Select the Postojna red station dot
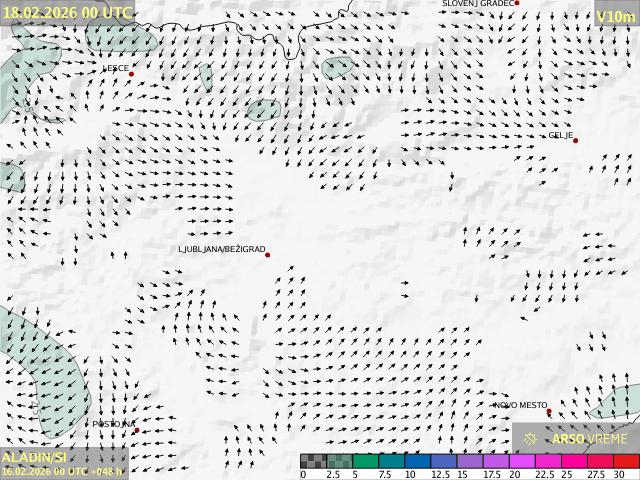The height and width of the screenshot is (480, 640). click(137, 430)
